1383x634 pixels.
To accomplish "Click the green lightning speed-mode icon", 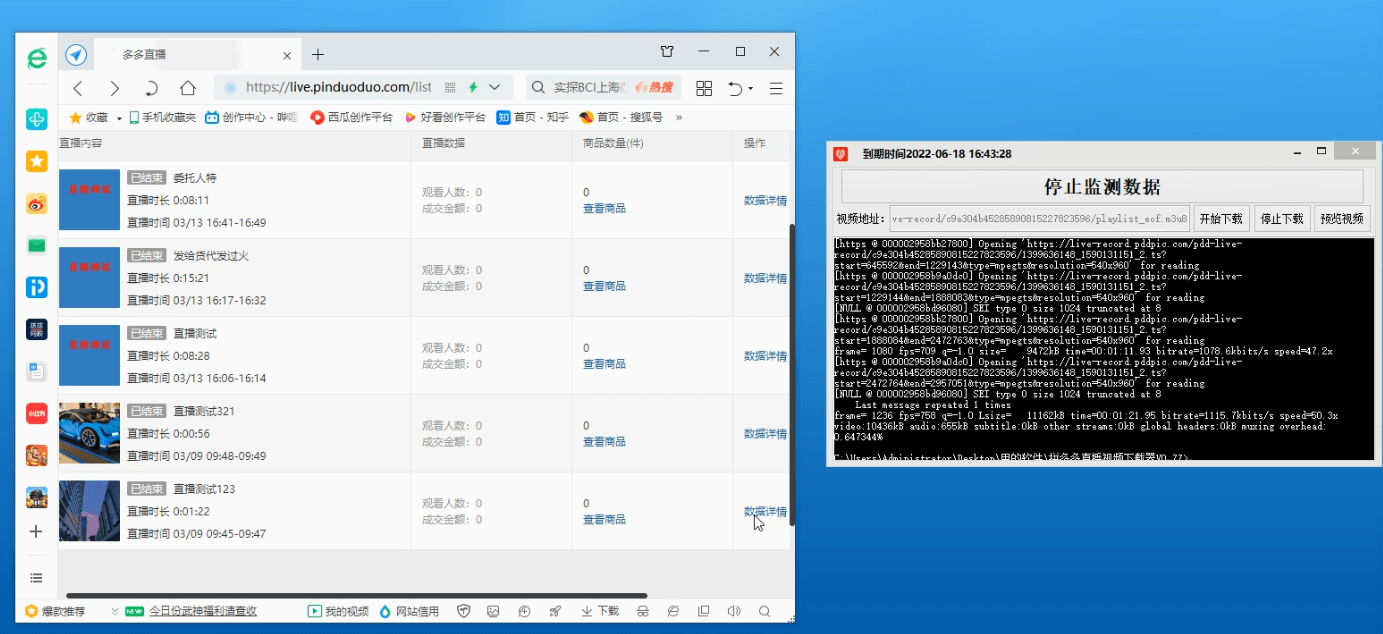I will click(x=473, y=88).
